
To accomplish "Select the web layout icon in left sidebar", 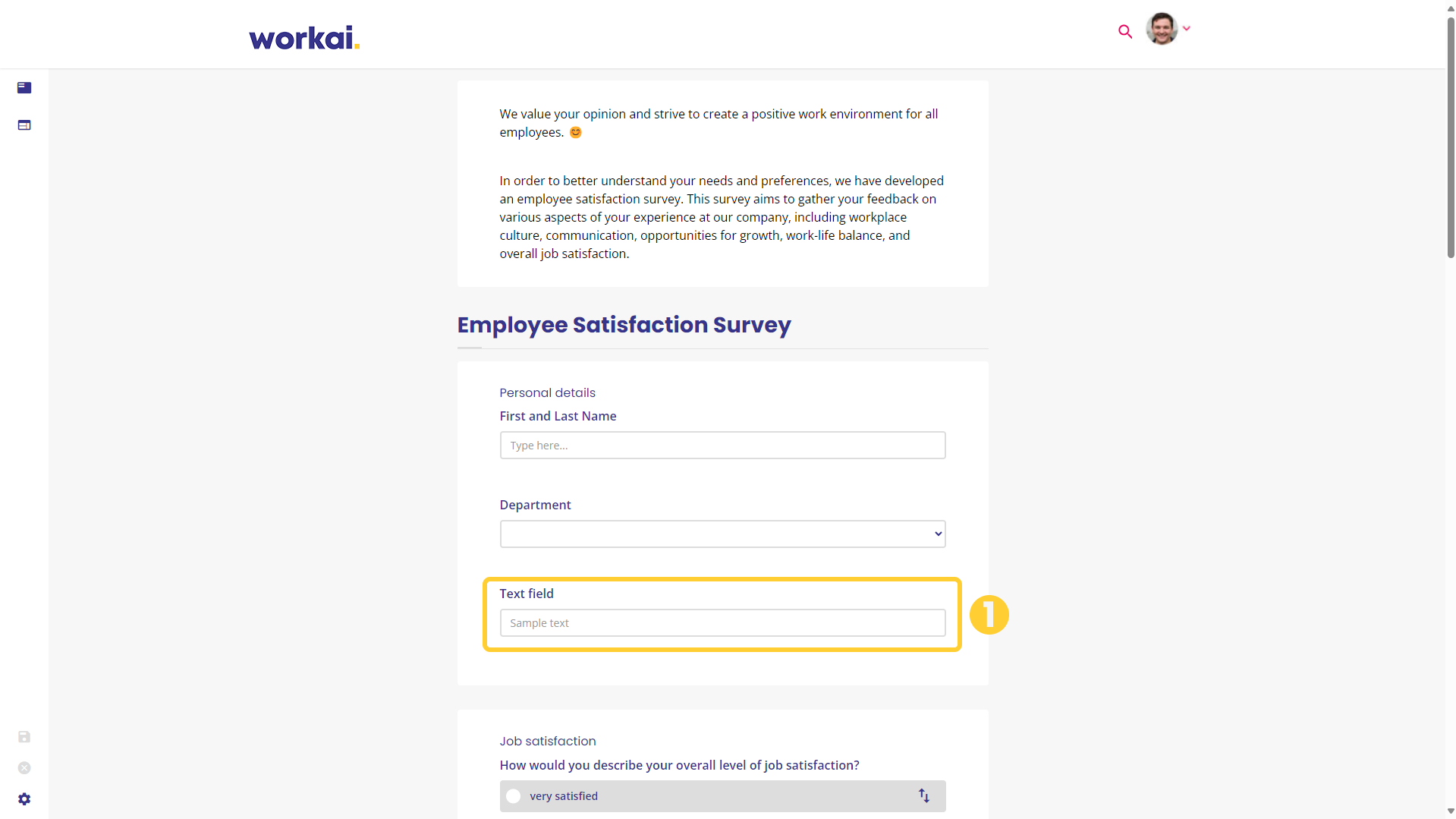I will coord(24,125).
